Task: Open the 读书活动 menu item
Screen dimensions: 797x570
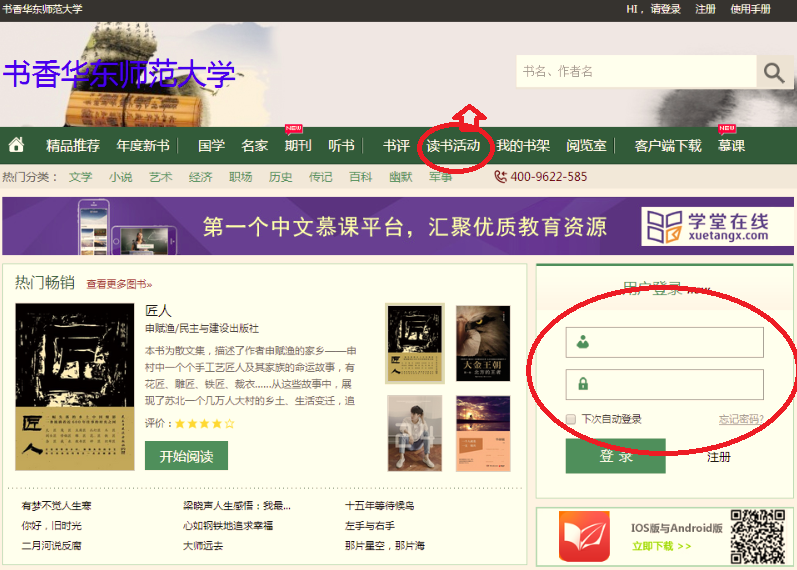Action: click(x=453, y=146)
